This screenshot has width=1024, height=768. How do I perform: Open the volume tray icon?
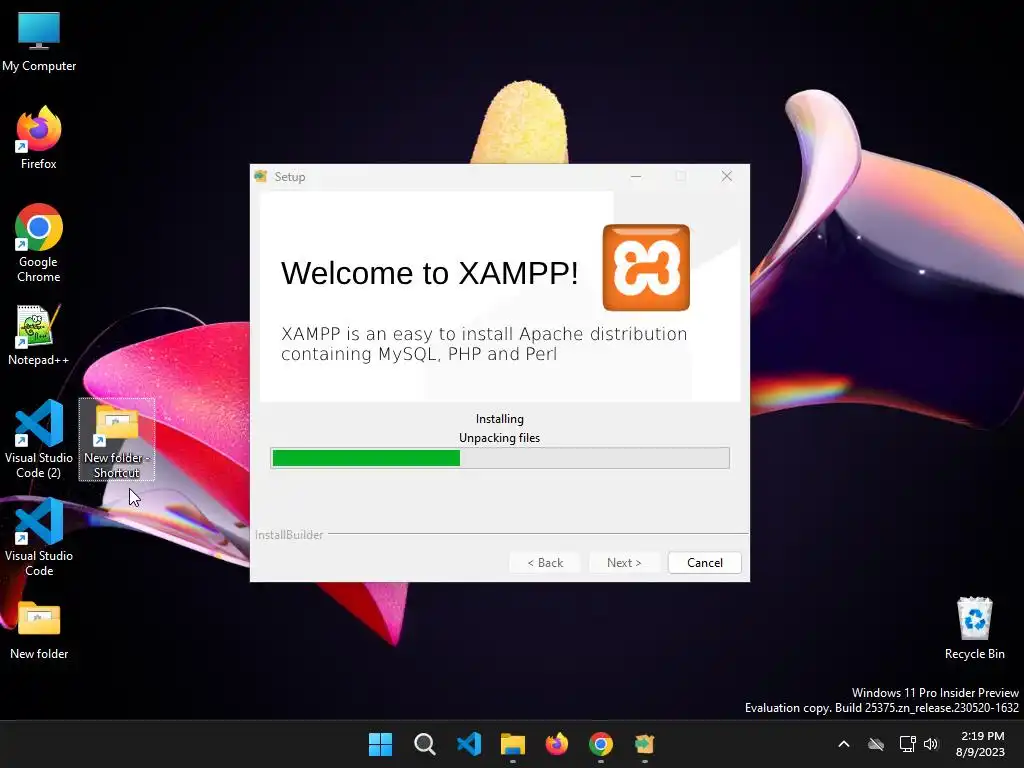click(931, 744)
